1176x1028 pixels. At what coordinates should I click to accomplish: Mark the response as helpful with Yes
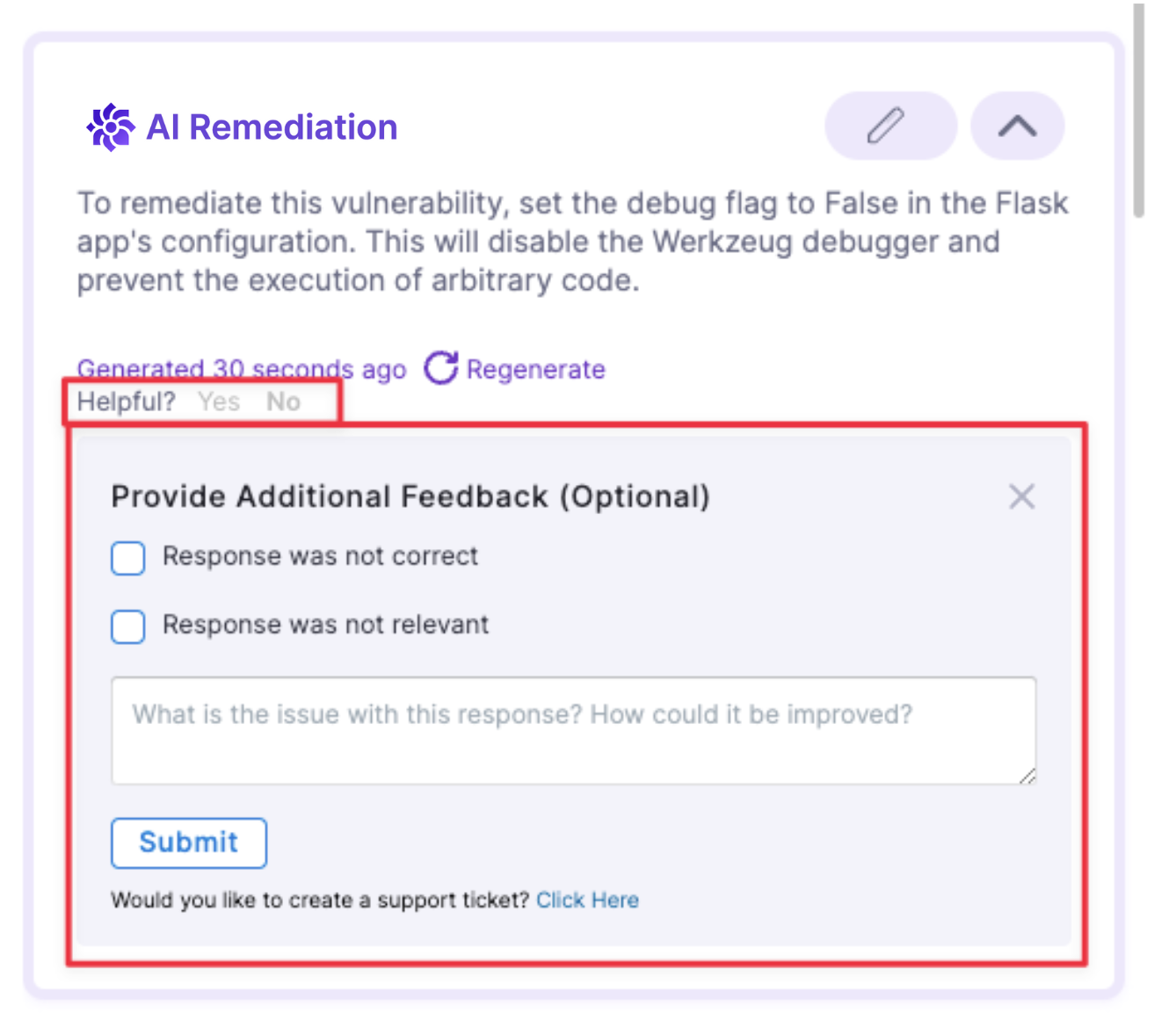pos(219,402)
